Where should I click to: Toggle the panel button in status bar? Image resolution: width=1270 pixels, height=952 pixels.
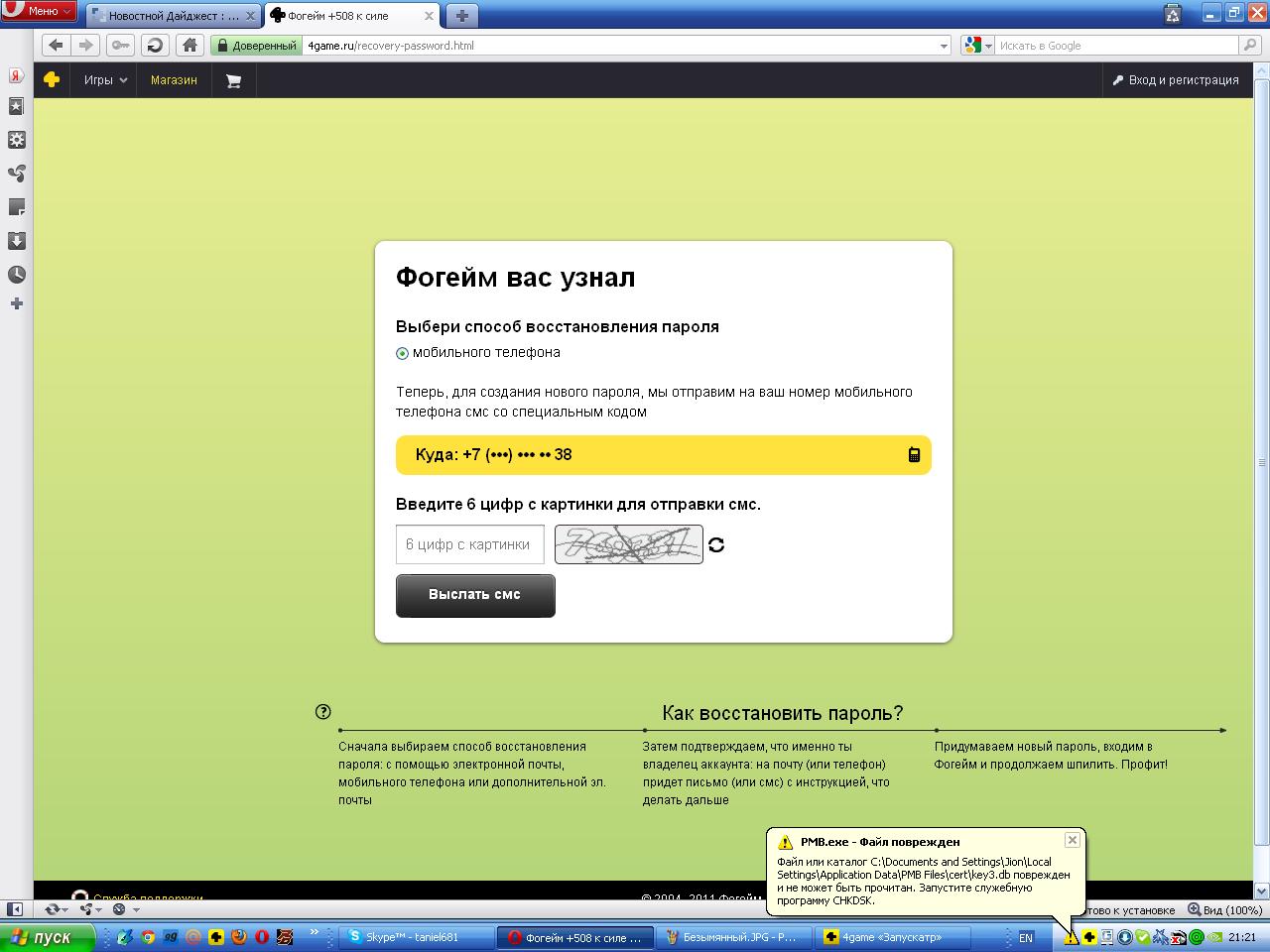pyautogui.click(x=15, y=909)
